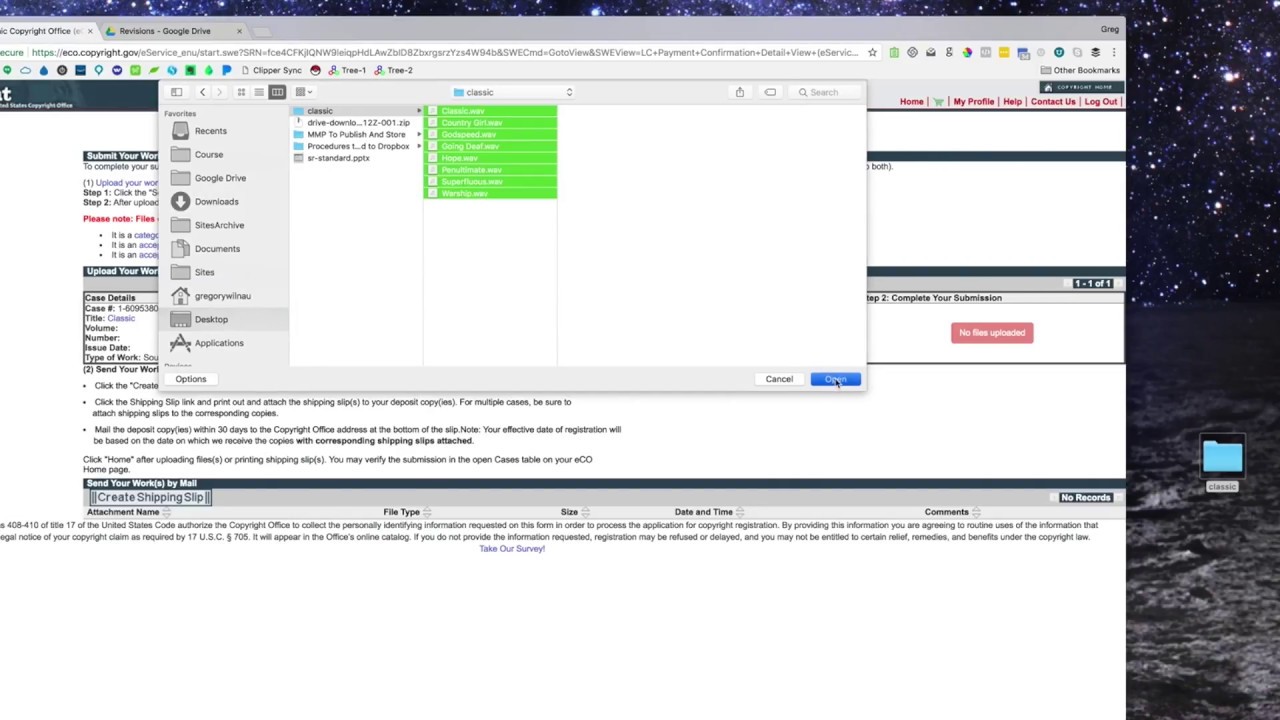The height and width of the screenshot is (720, 1280).
Task: Select the 'classic' folder row
Action: tap(355, 111)
